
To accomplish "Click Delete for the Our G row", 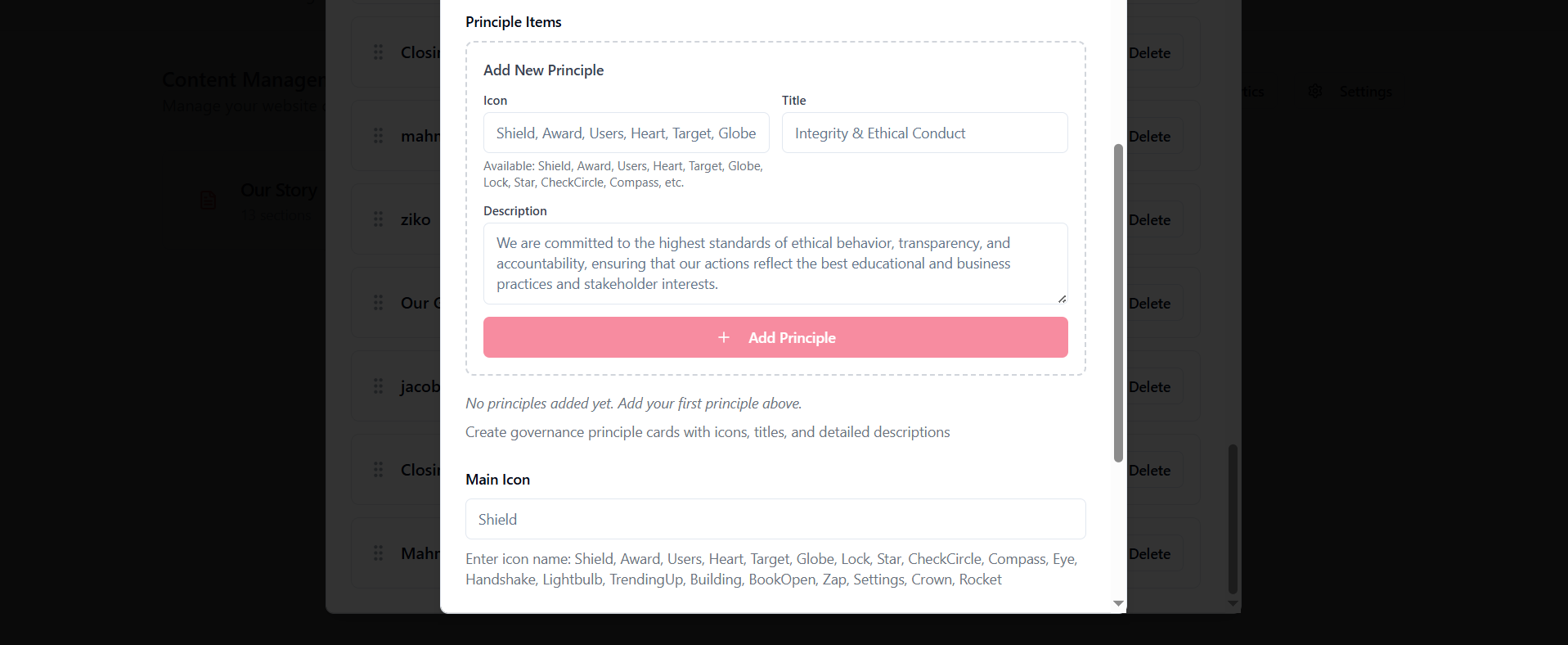I will pos(1149,303).
